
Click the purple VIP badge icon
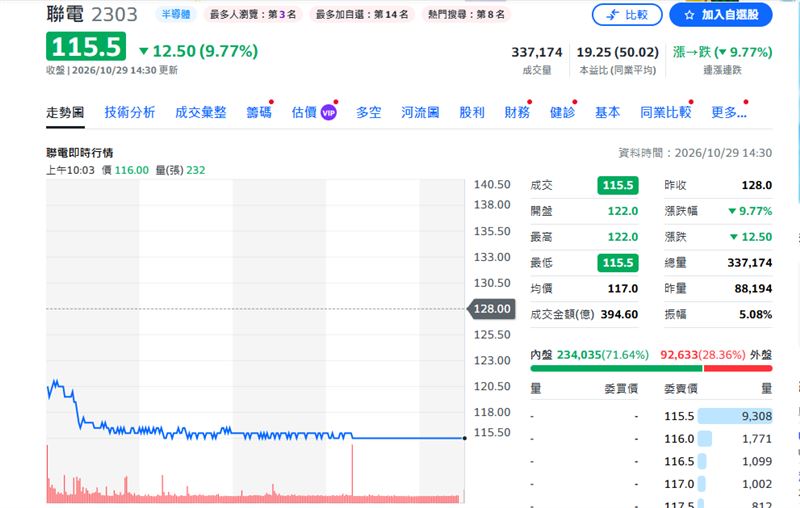pos(329,113)
